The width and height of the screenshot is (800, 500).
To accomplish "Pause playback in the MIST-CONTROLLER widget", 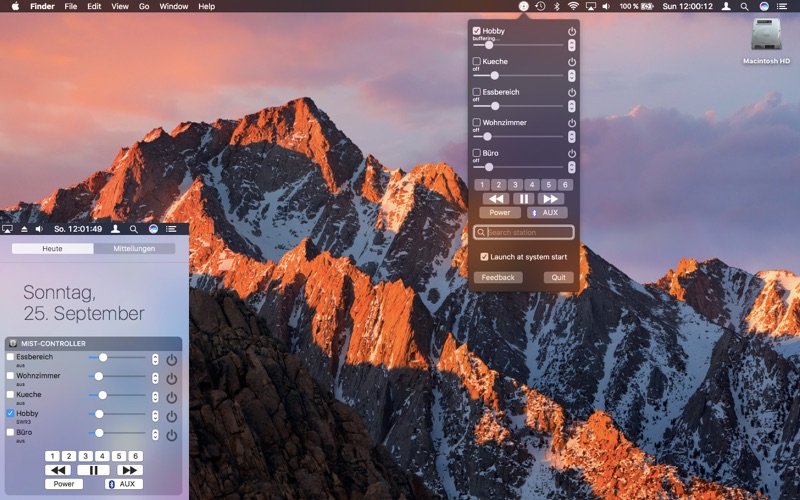I will point(93,470).
